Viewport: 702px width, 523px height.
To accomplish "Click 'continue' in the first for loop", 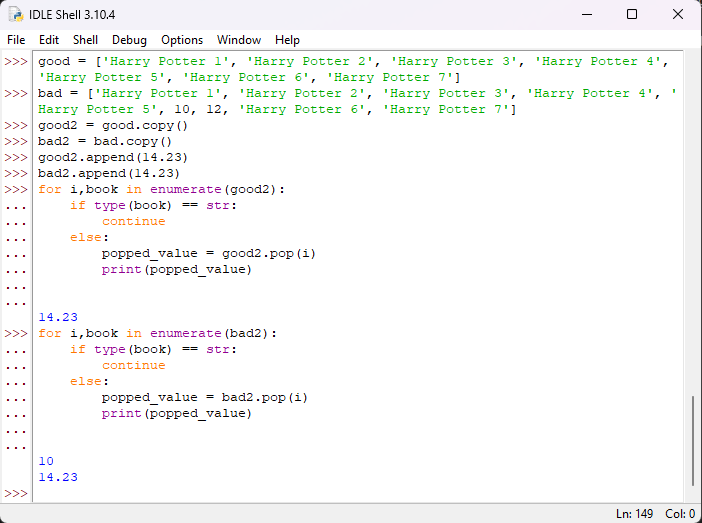I will pyautogui.click(x=133, y=222).
